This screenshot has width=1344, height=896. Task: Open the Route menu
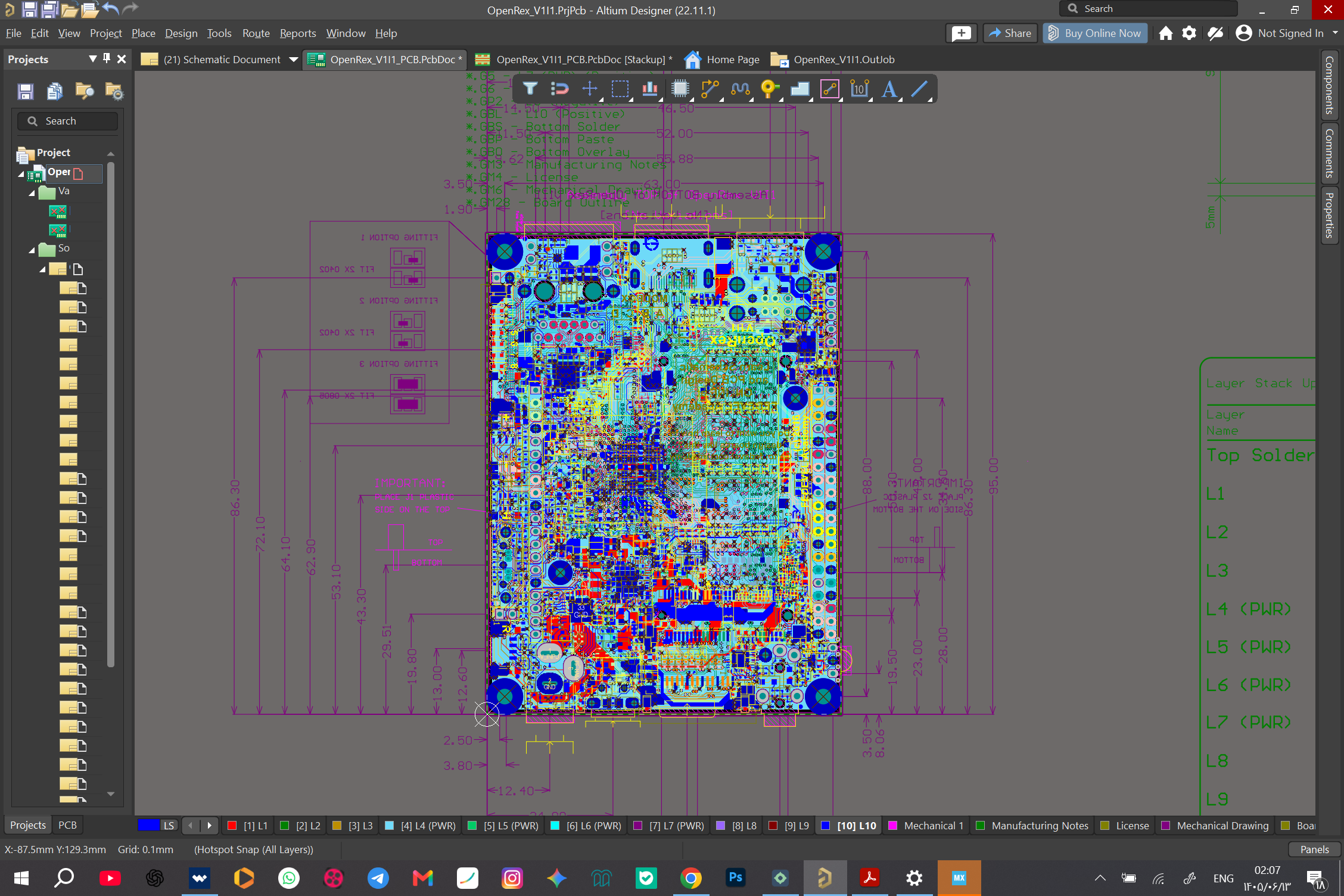[256, 33]
